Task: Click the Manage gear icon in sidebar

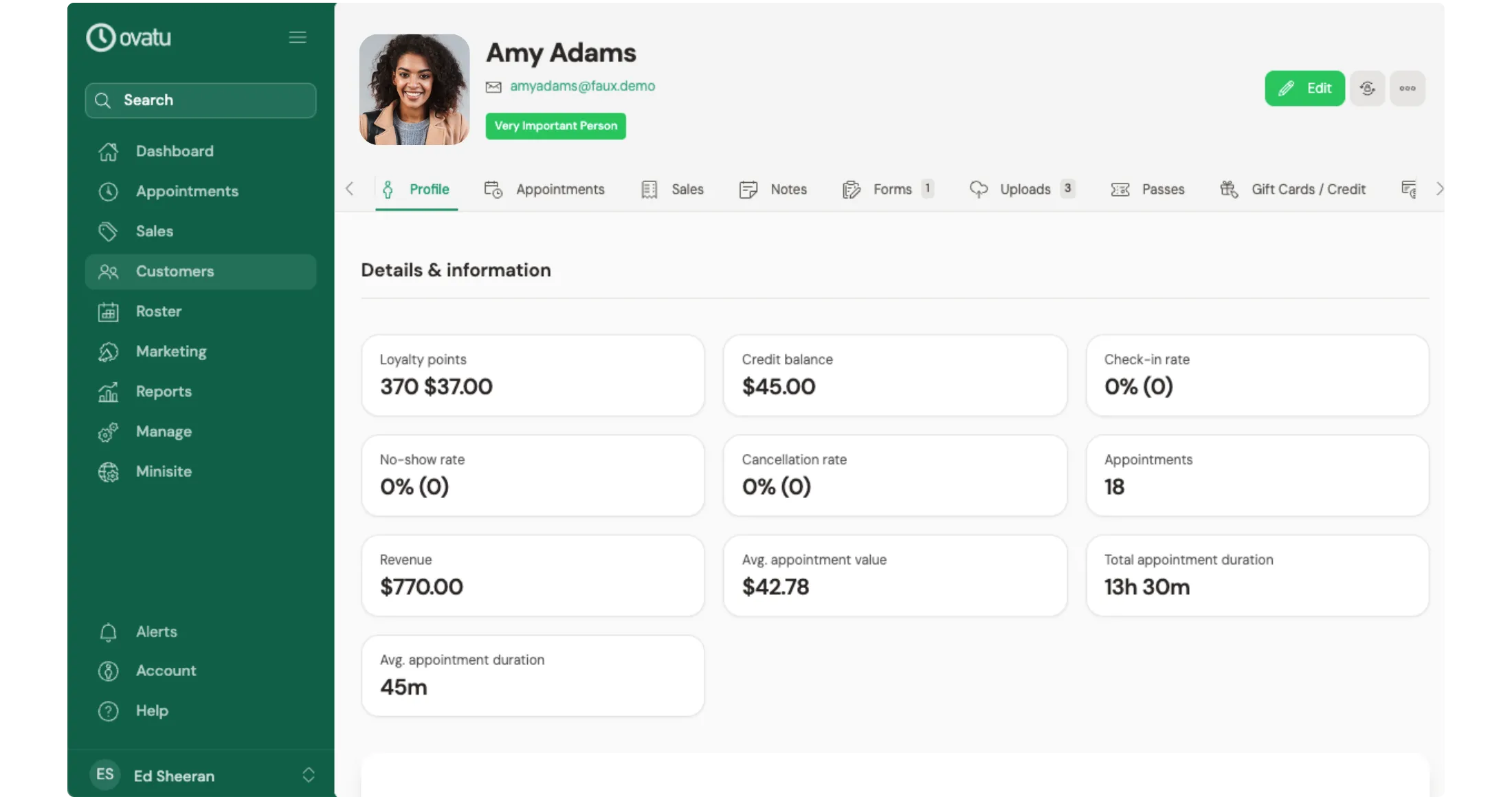Action: coord(108,431)
